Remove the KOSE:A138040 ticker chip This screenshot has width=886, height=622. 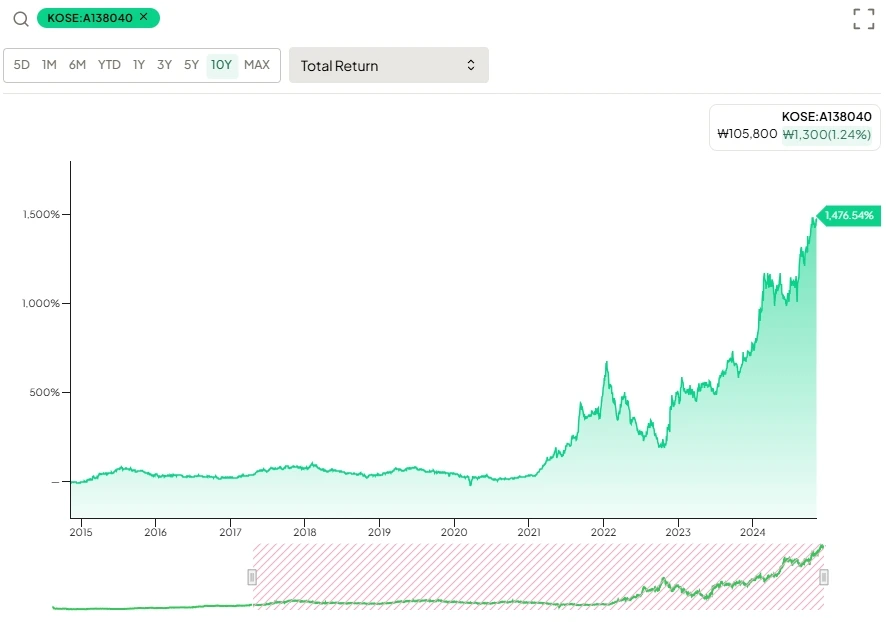[144, 17]
